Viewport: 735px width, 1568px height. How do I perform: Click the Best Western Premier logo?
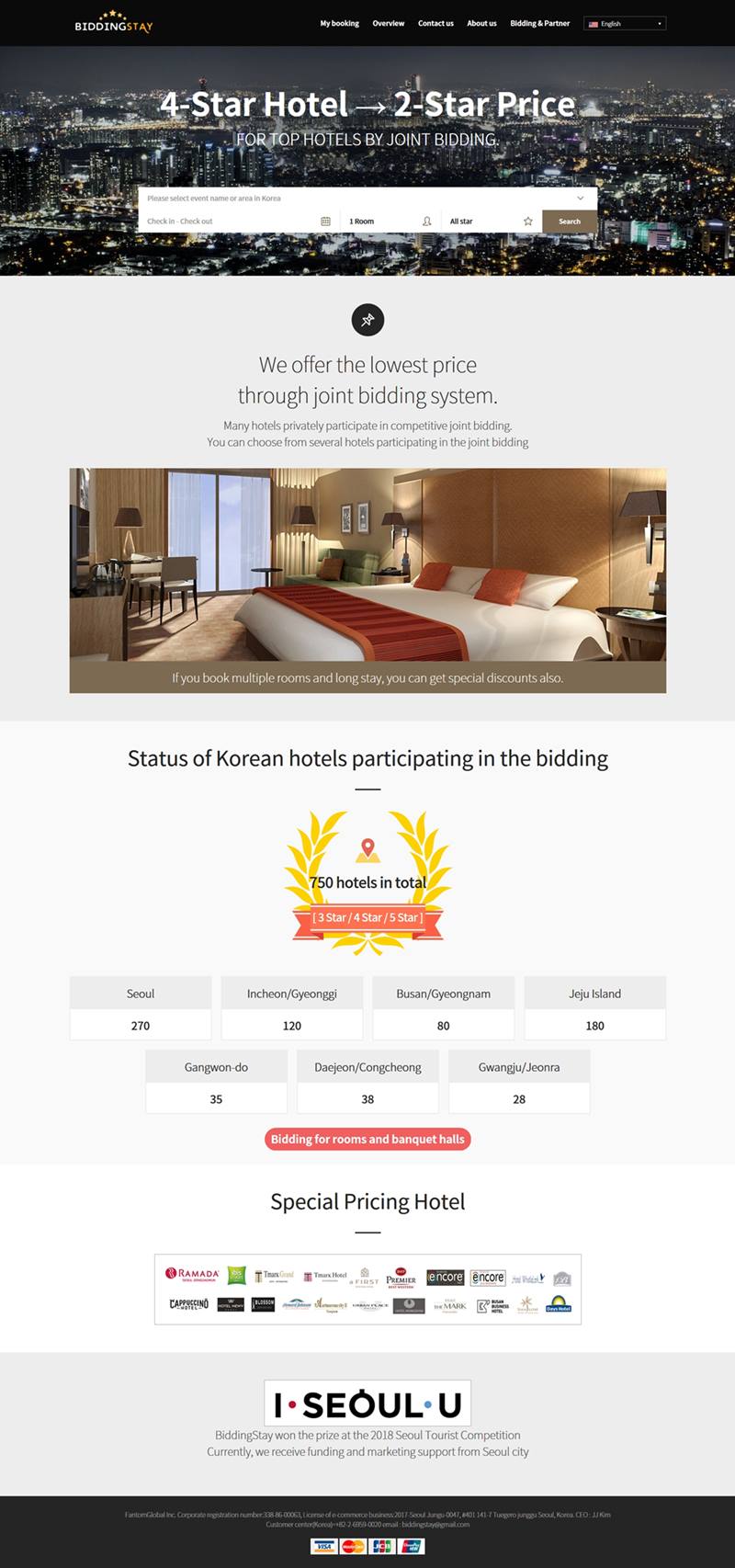pyautogui.click(x=401, y=1278)
